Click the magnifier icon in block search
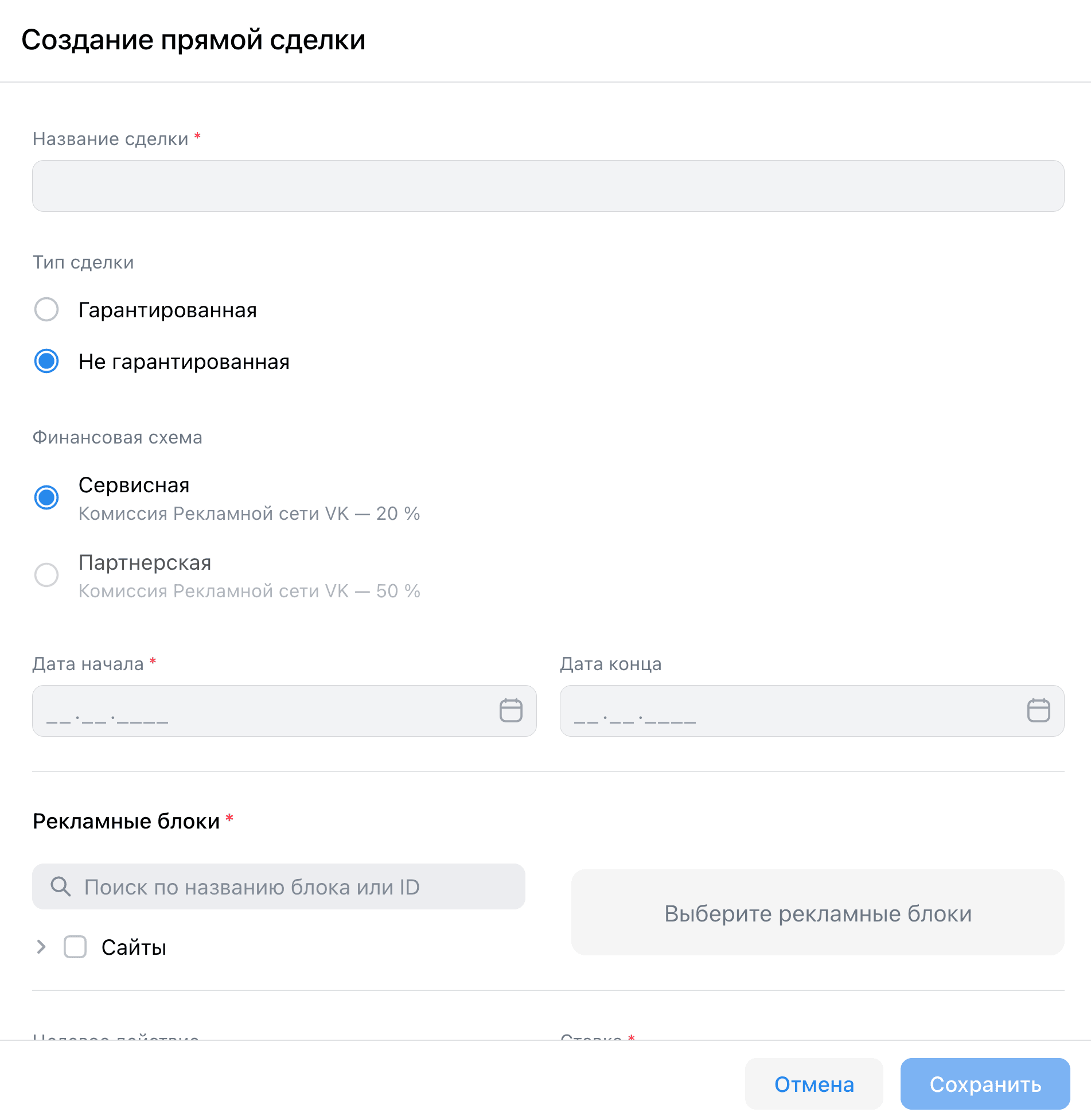 tap(60, 886)
